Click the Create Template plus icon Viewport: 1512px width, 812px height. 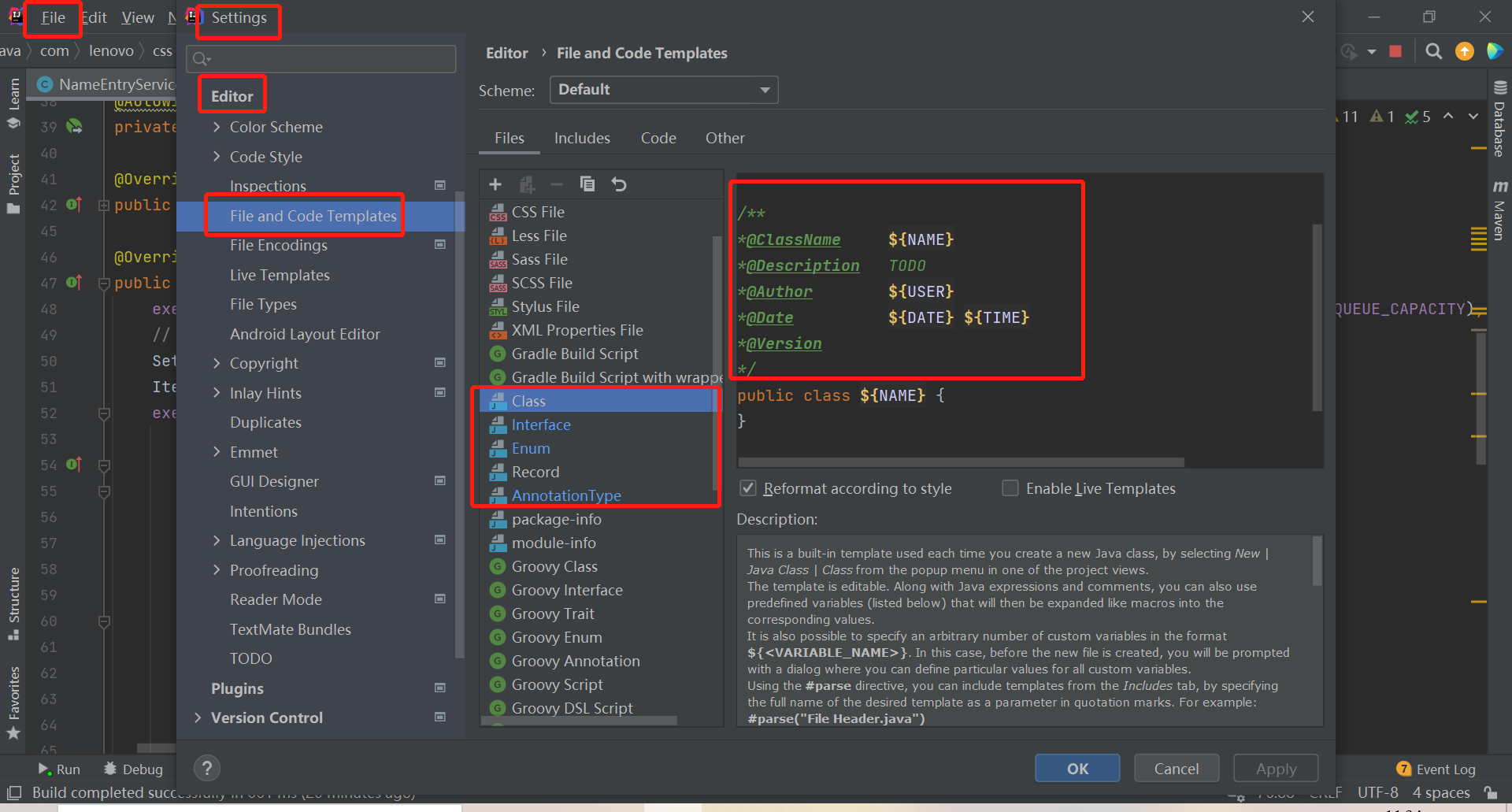(495, 184)
